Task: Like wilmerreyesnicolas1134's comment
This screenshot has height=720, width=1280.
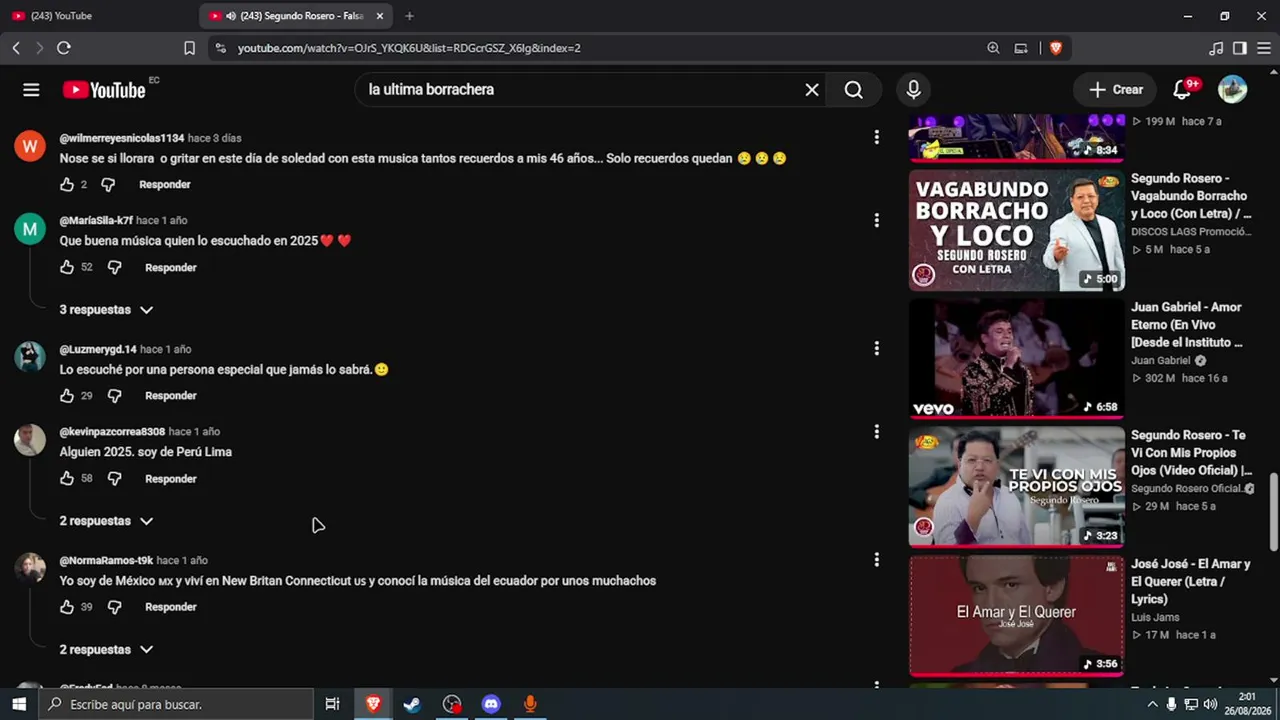Action: [x=67, y=185]
